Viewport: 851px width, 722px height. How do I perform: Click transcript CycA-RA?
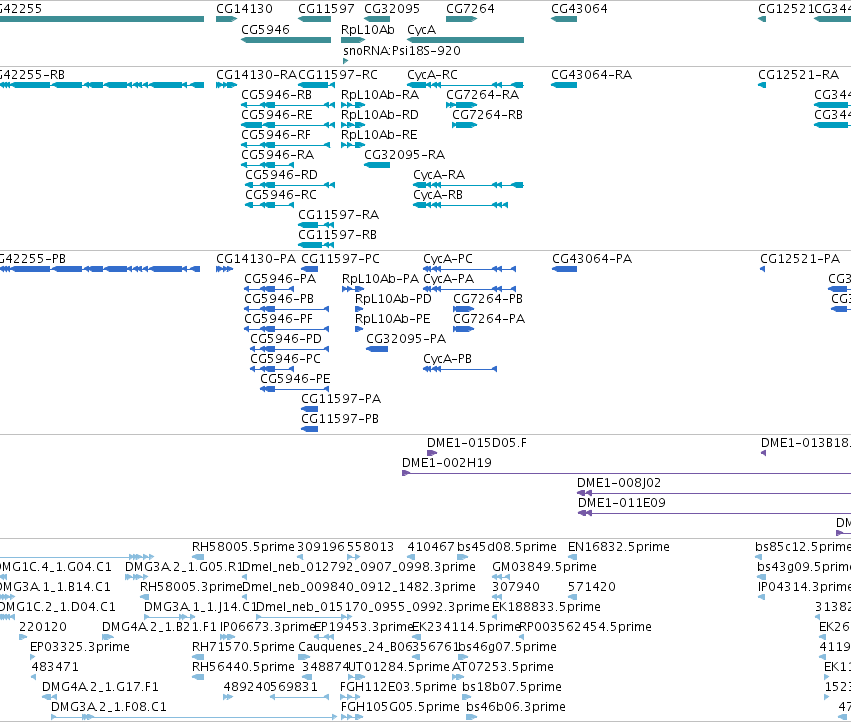coord(439,175)
